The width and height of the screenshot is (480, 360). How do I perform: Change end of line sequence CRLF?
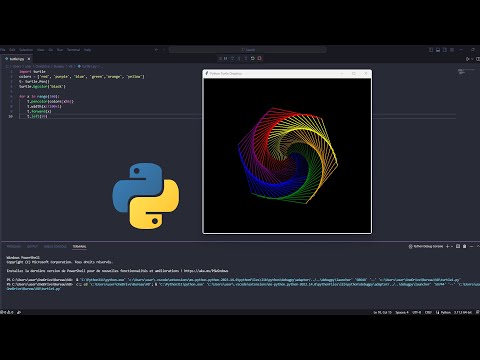click(x=429, y=312)
